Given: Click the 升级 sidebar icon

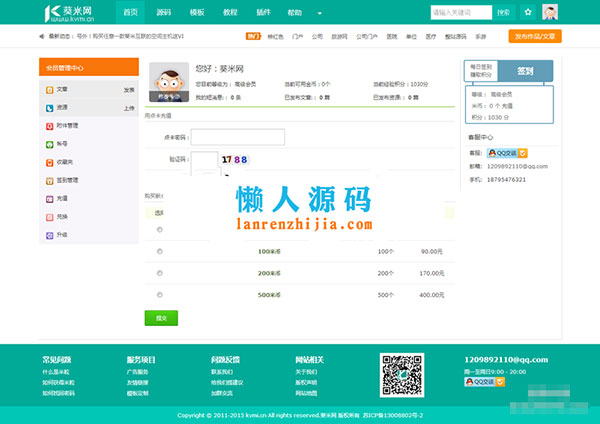Looking at the screenshot, I should pos(48,234).
